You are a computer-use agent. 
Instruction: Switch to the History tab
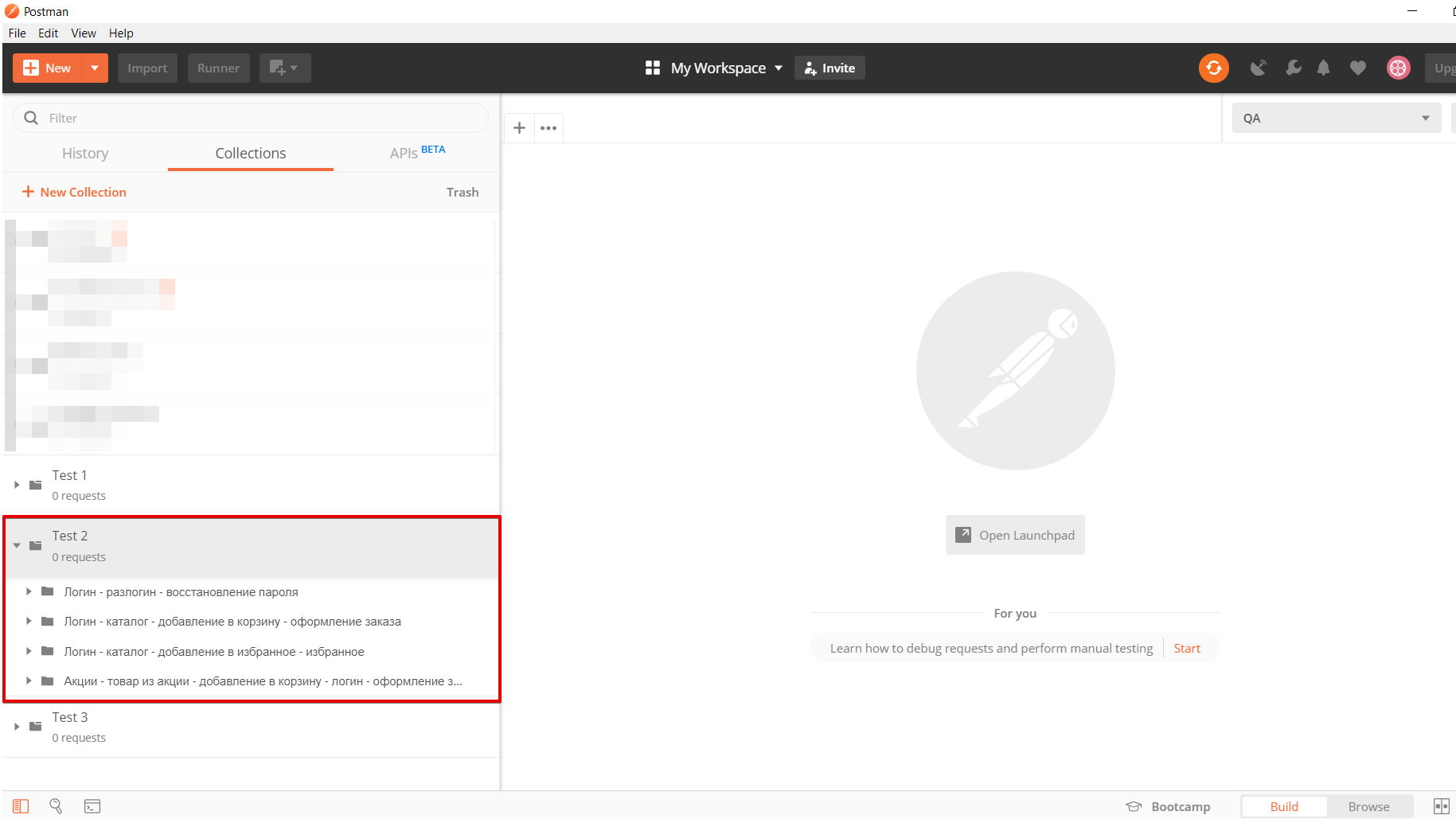85,154
